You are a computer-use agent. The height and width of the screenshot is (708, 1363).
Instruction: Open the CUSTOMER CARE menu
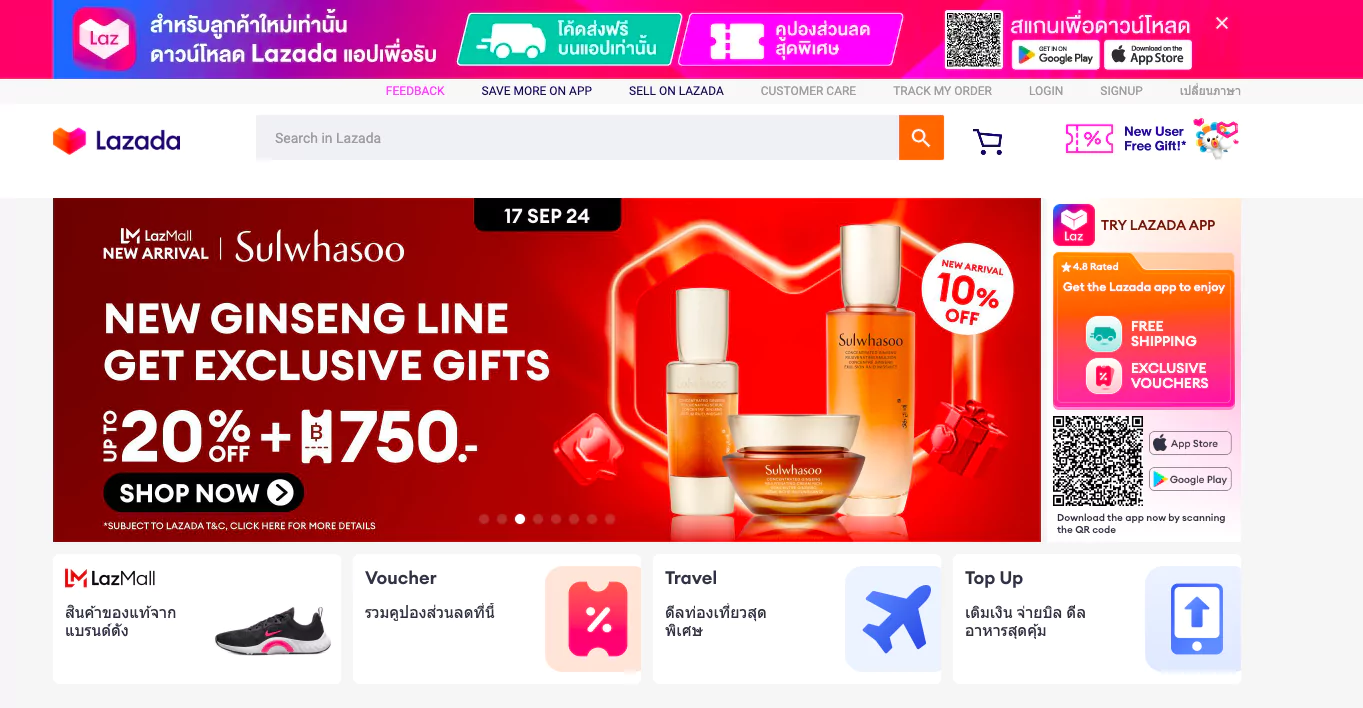click(808, 91)
